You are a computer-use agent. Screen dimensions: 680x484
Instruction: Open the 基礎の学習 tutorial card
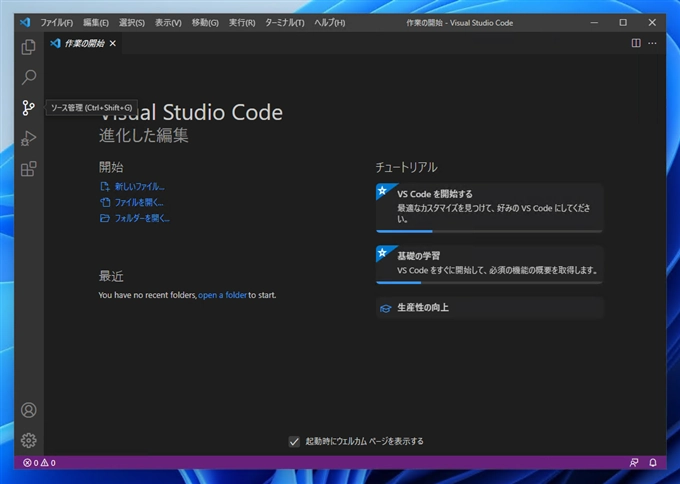pyautogui.click(x=489, y=265)
